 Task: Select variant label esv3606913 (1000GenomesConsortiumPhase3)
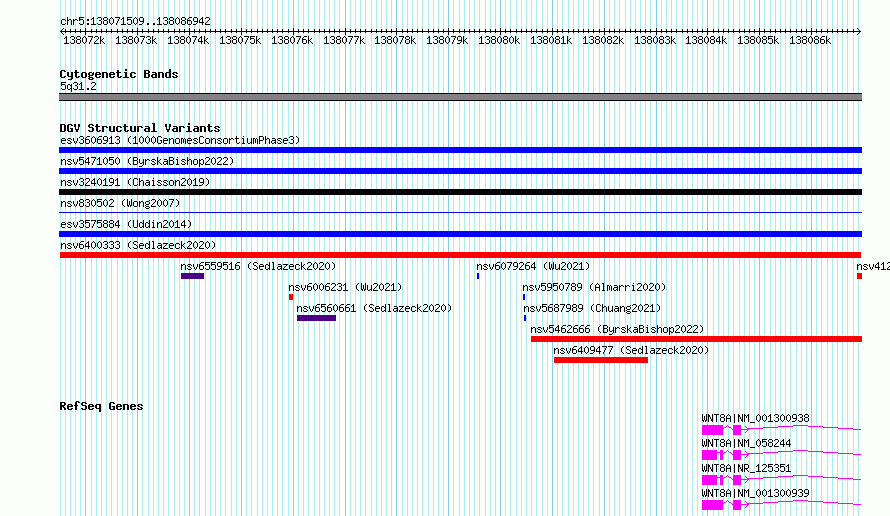(x=180, y=140)
